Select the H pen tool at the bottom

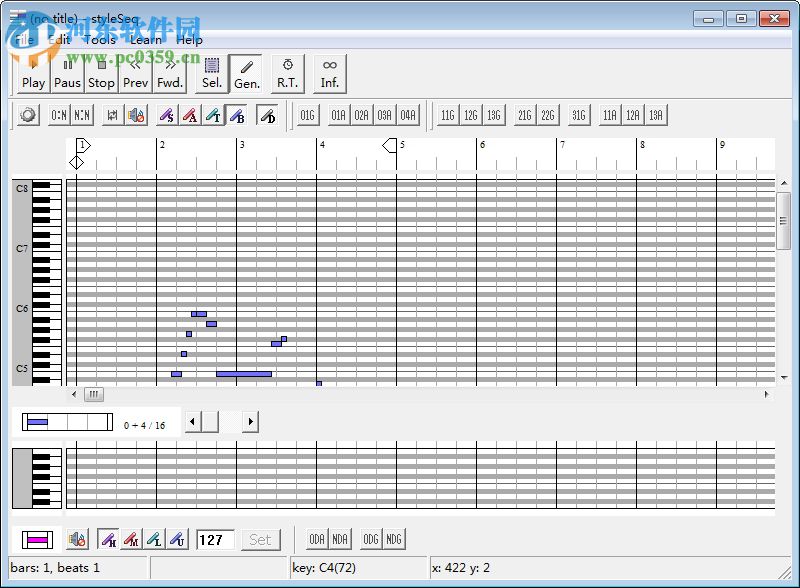[x=109, y=539]
